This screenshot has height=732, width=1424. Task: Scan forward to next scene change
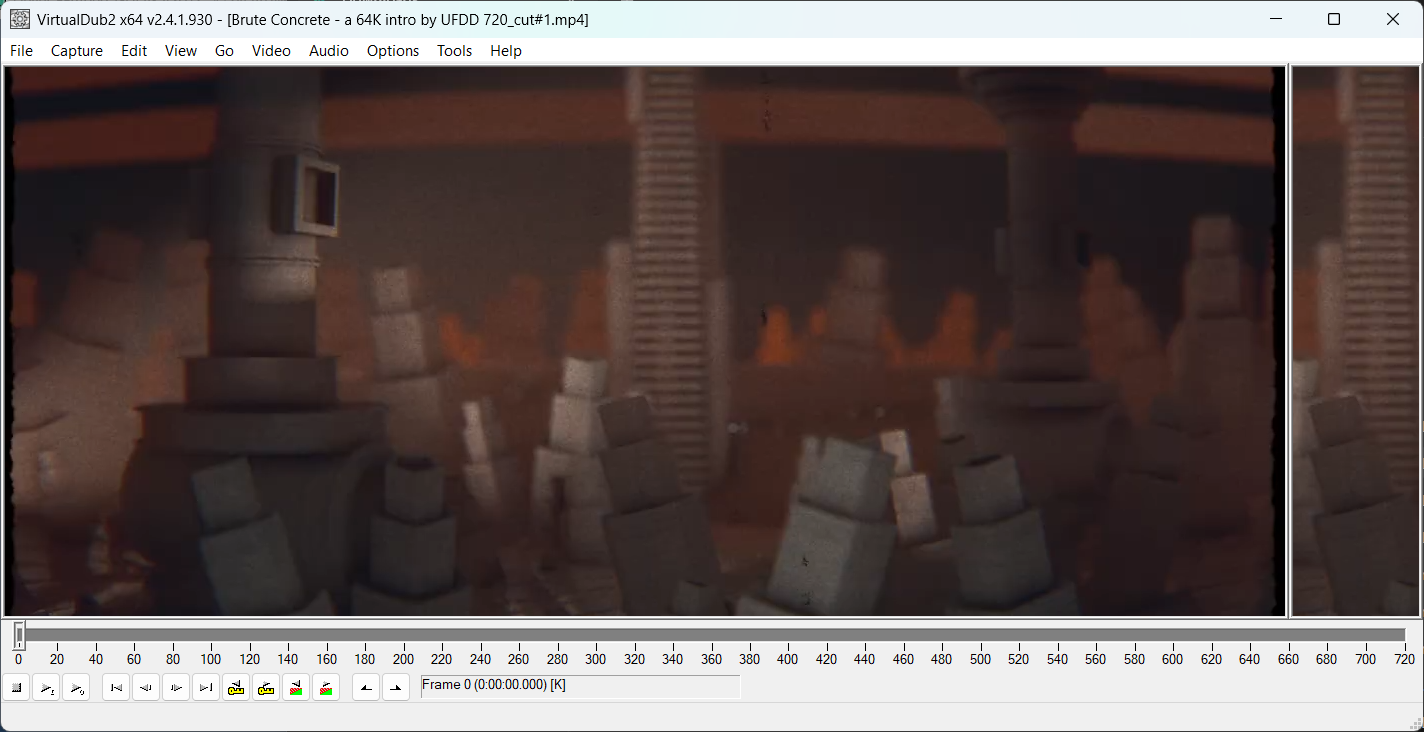(x=326, y=687)
